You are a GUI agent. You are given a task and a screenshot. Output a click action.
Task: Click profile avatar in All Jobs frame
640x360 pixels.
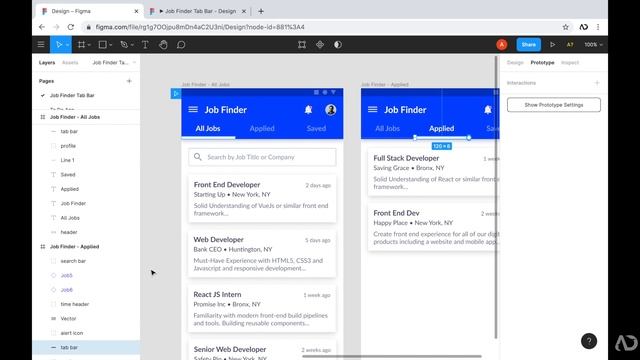[x=331, y=109]
